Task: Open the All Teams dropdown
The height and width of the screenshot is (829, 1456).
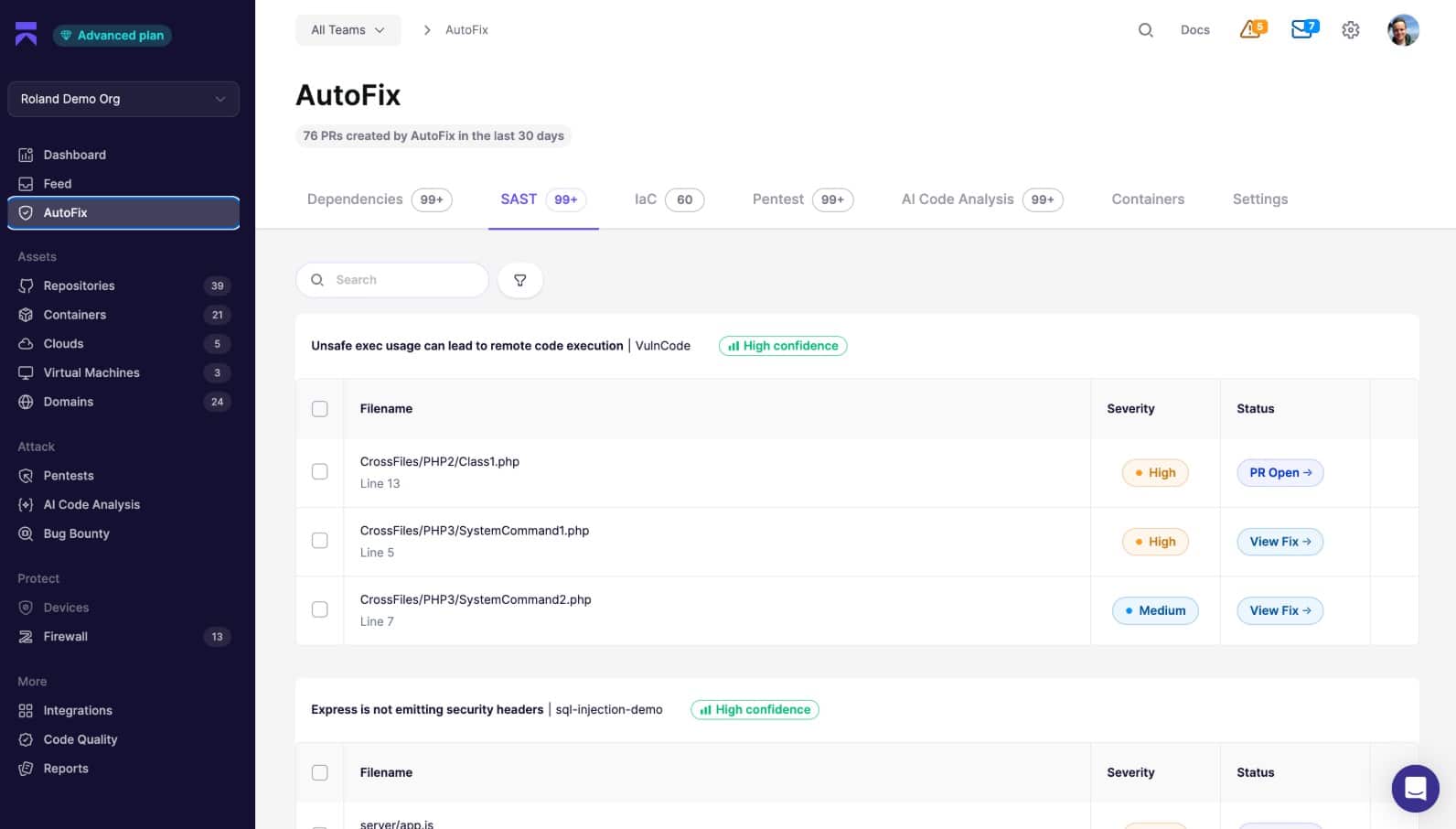Action: click(x=348, y=30)
